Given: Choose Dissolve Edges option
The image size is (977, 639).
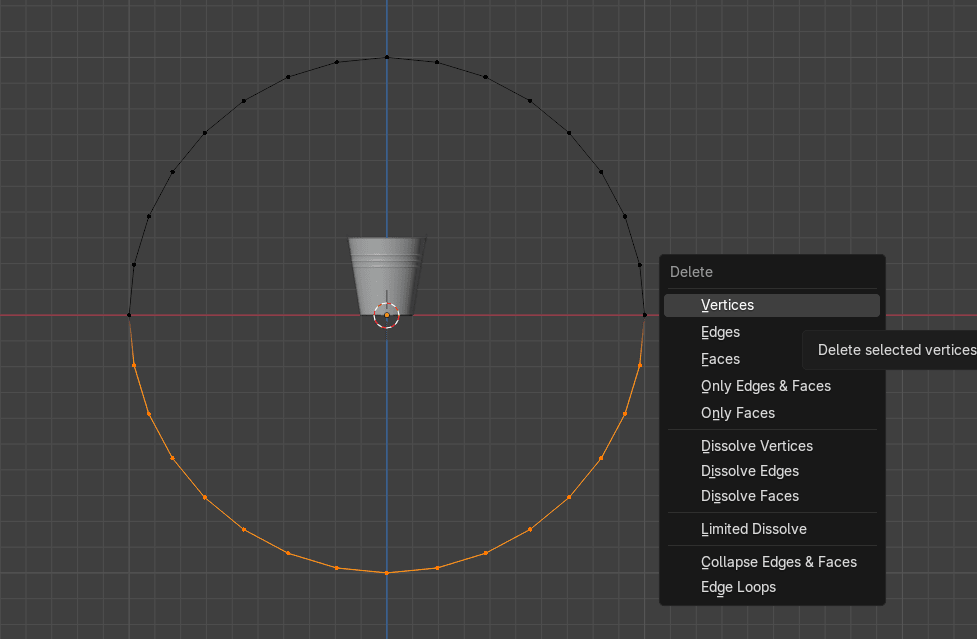Looking at the screenshot, I should coord(750,471).
